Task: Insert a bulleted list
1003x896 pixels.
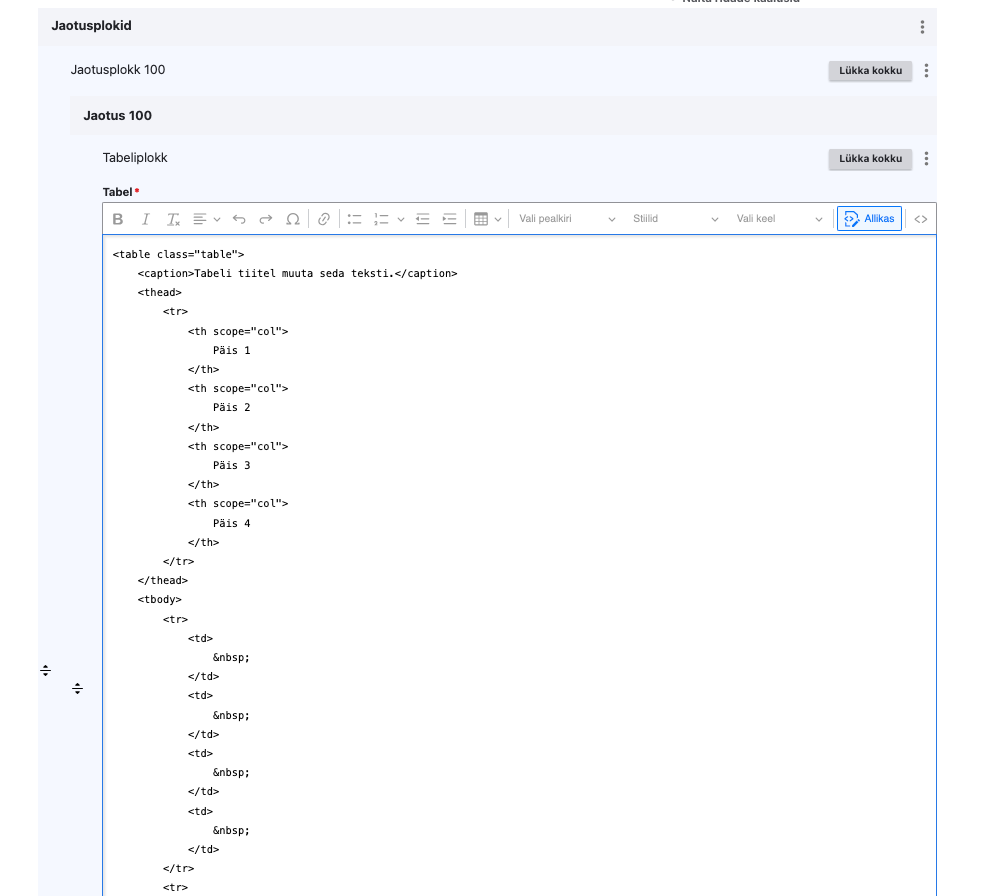Action: point(354,219)
